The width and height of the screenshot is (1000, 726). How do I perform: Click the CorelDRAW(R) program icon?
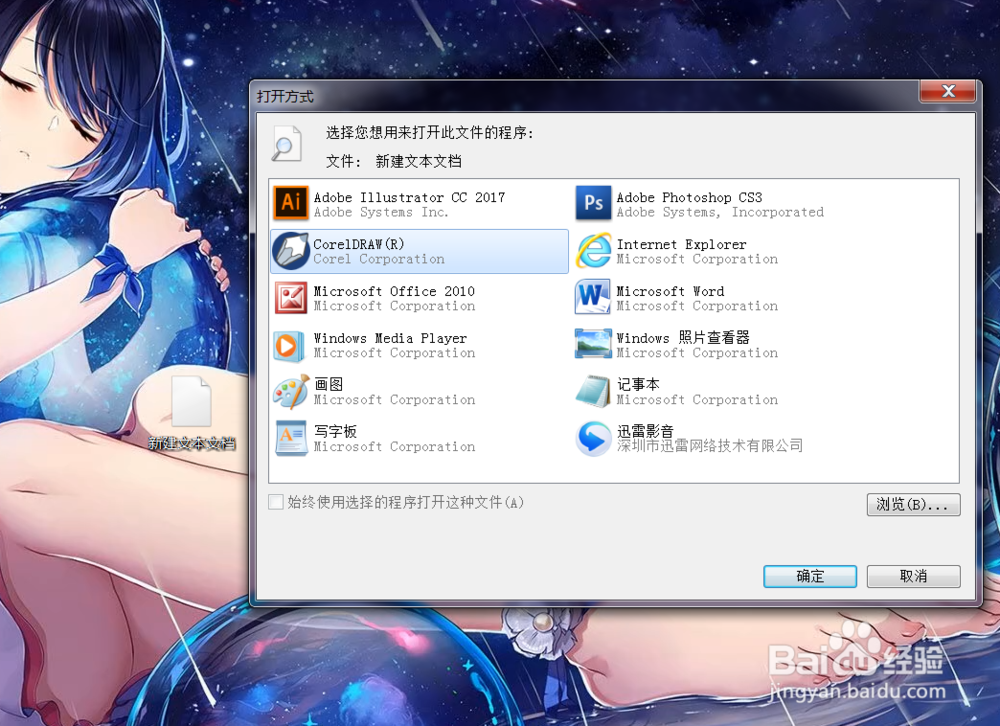click(x=291, y=251)
